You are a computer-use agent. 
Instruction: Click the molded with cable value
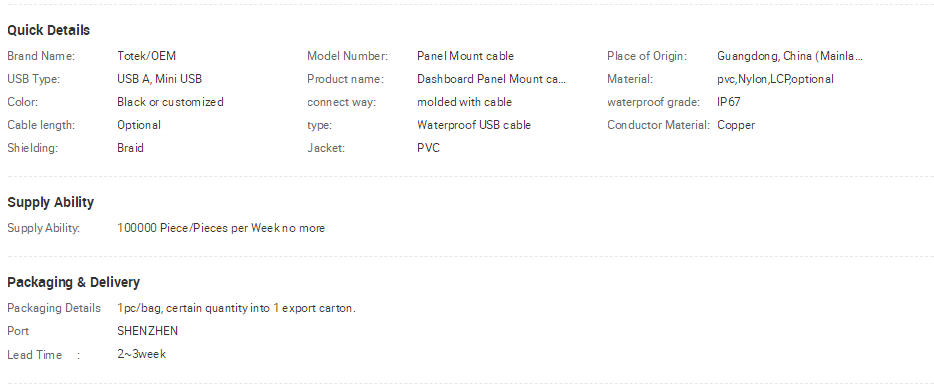coord(465,102)
